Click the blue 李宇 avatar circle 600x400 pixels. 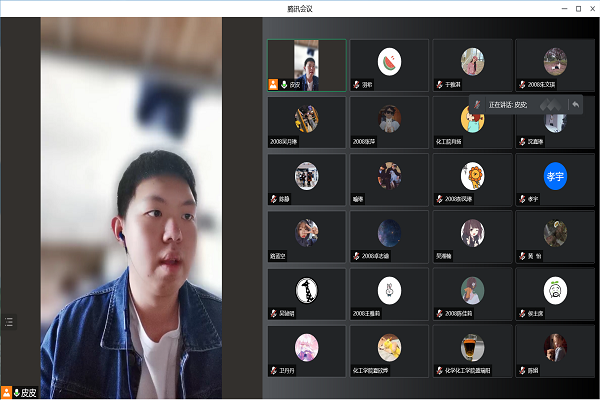pos(555,175)
